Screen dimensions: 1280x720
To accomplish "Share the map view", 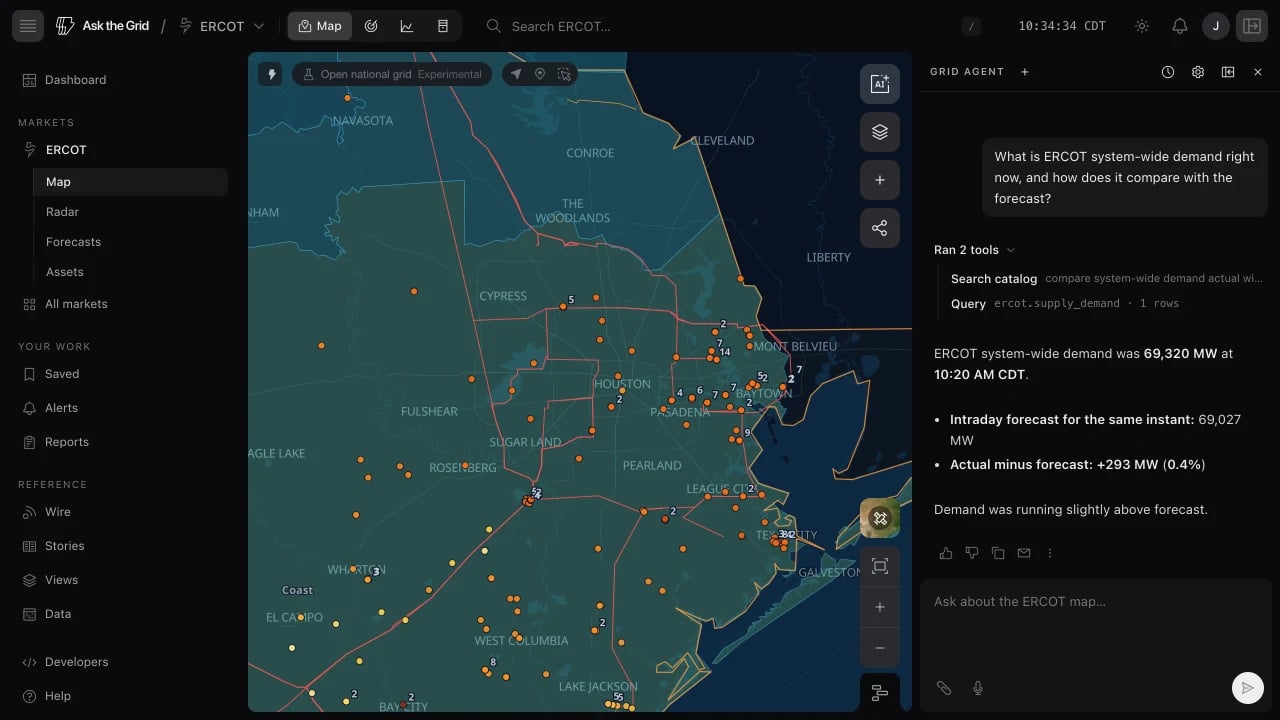I will [880, 228].
